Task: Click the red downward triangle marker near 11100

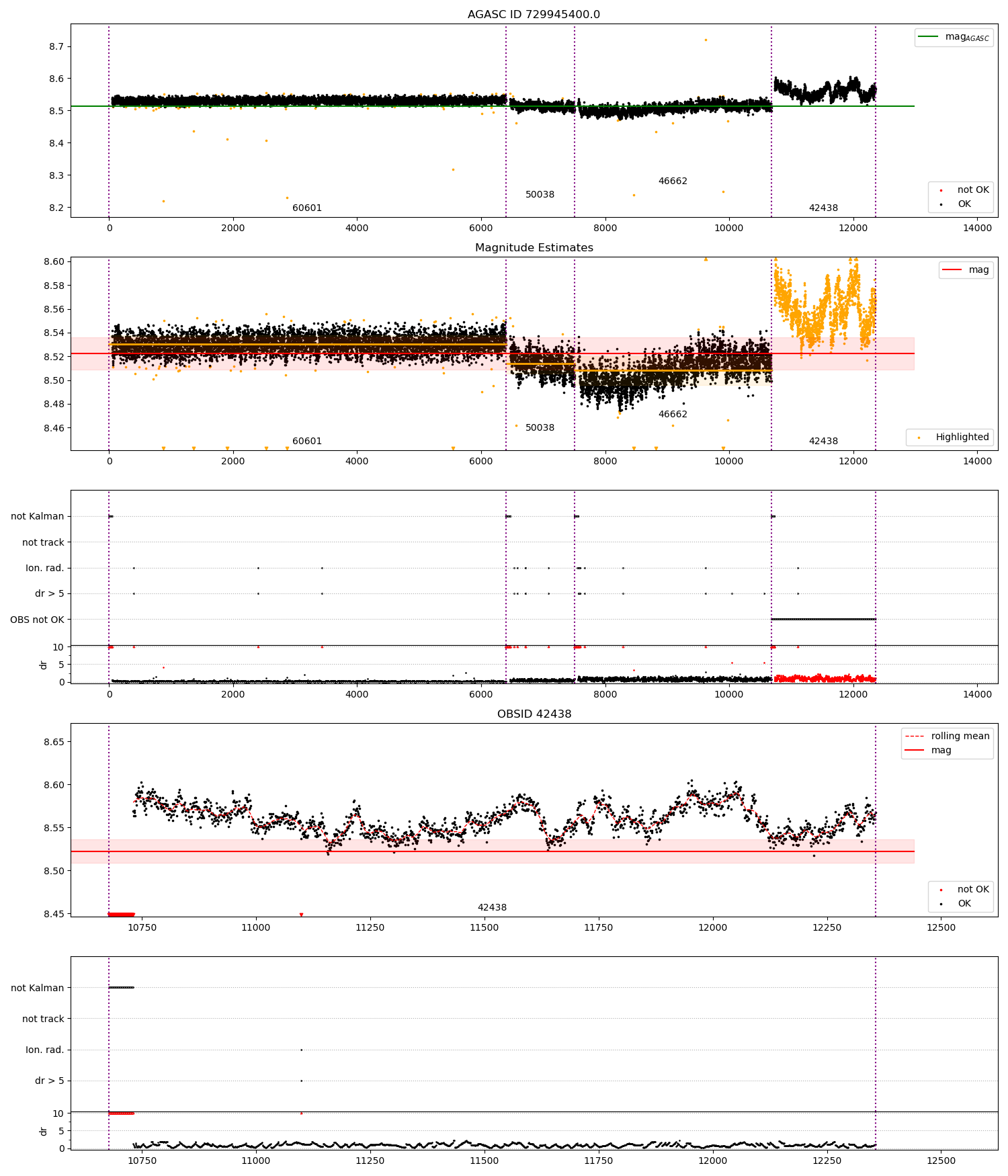Action: pyautogui.click(x=301, y=915)
